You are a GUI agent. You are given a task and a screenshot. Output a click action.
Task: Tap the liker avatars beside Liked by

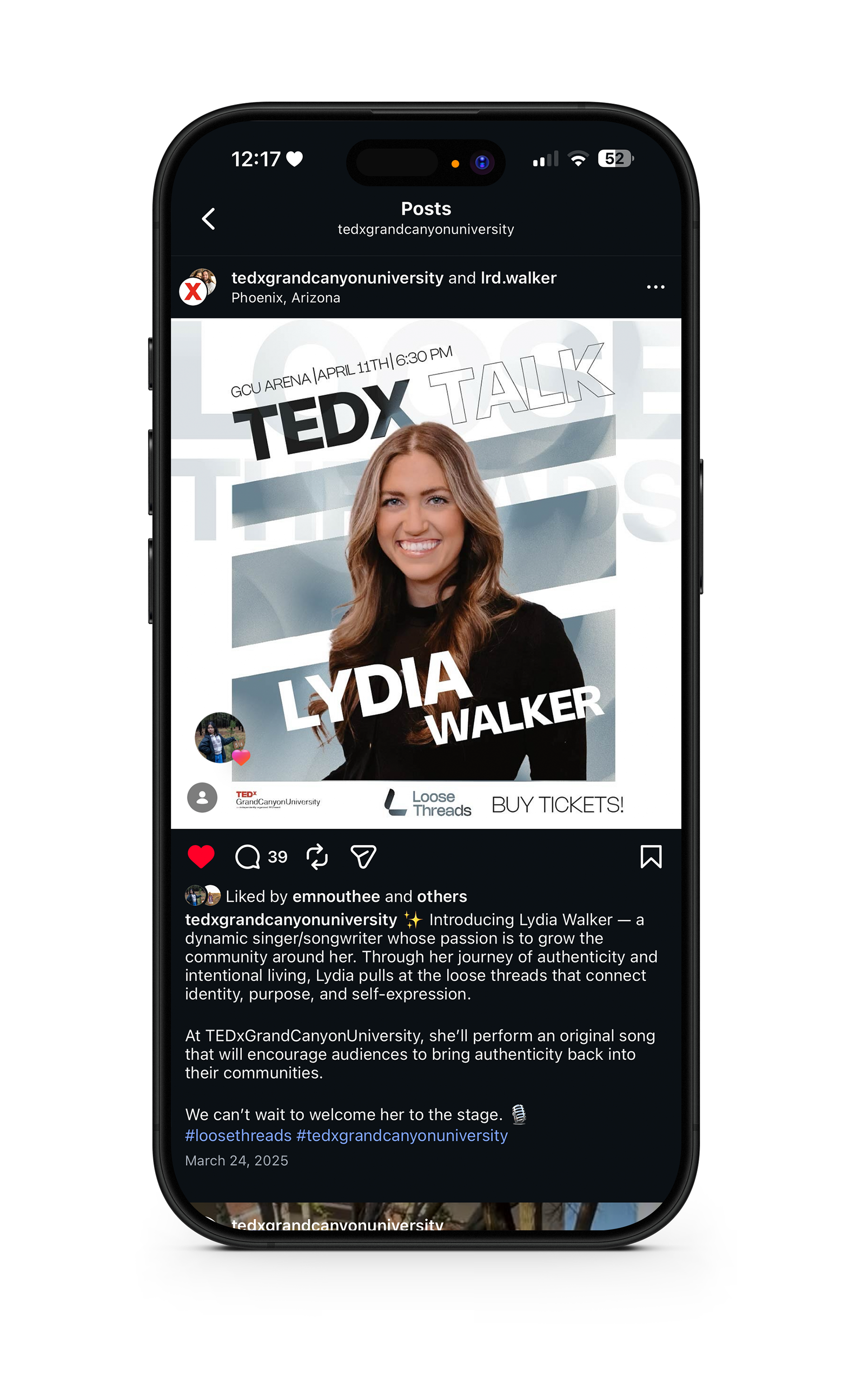pyautogui.click(x=203, y=895)
